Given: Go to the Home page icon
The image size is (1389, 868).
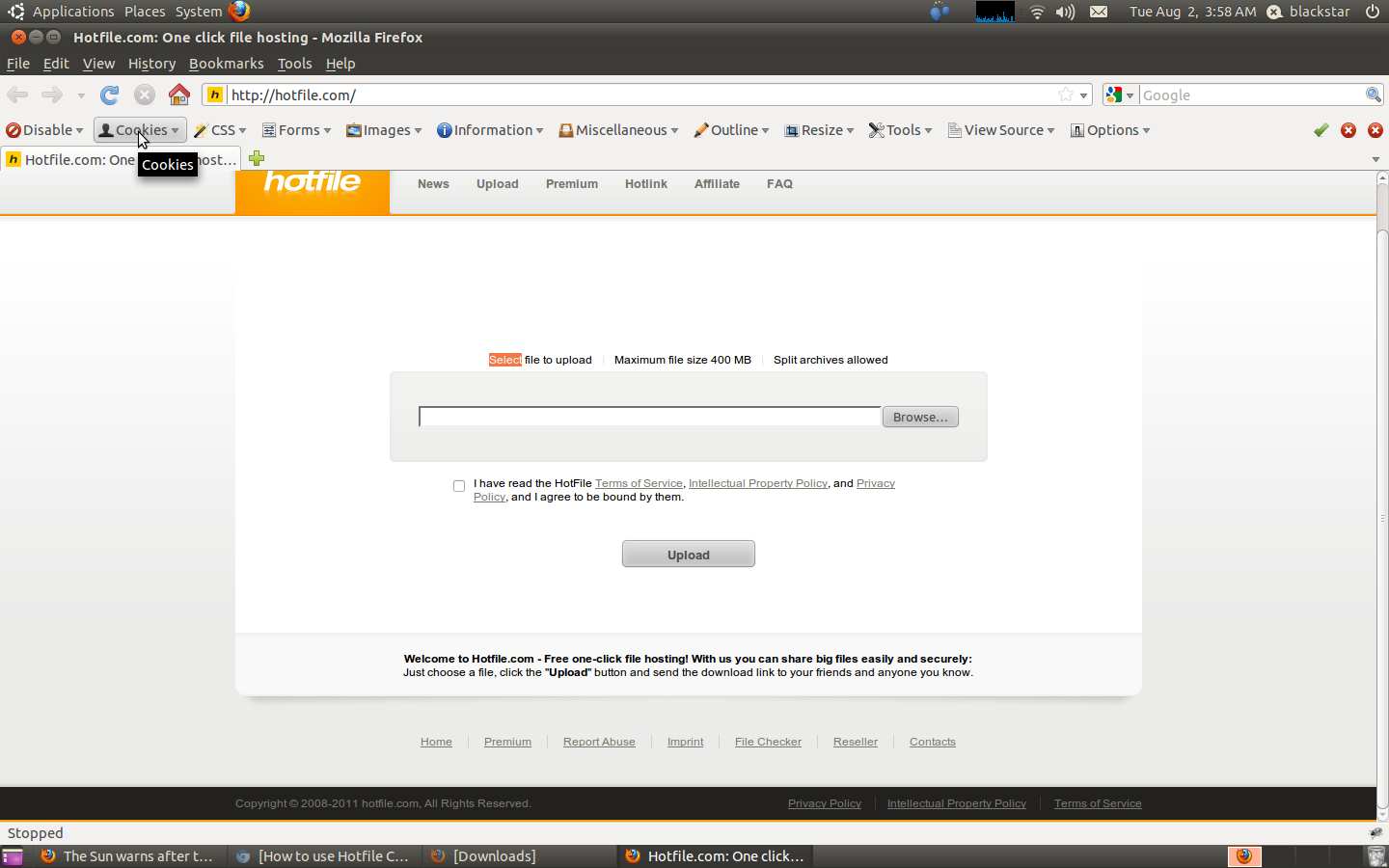Looking at the screenshot, I should (179, 95).
